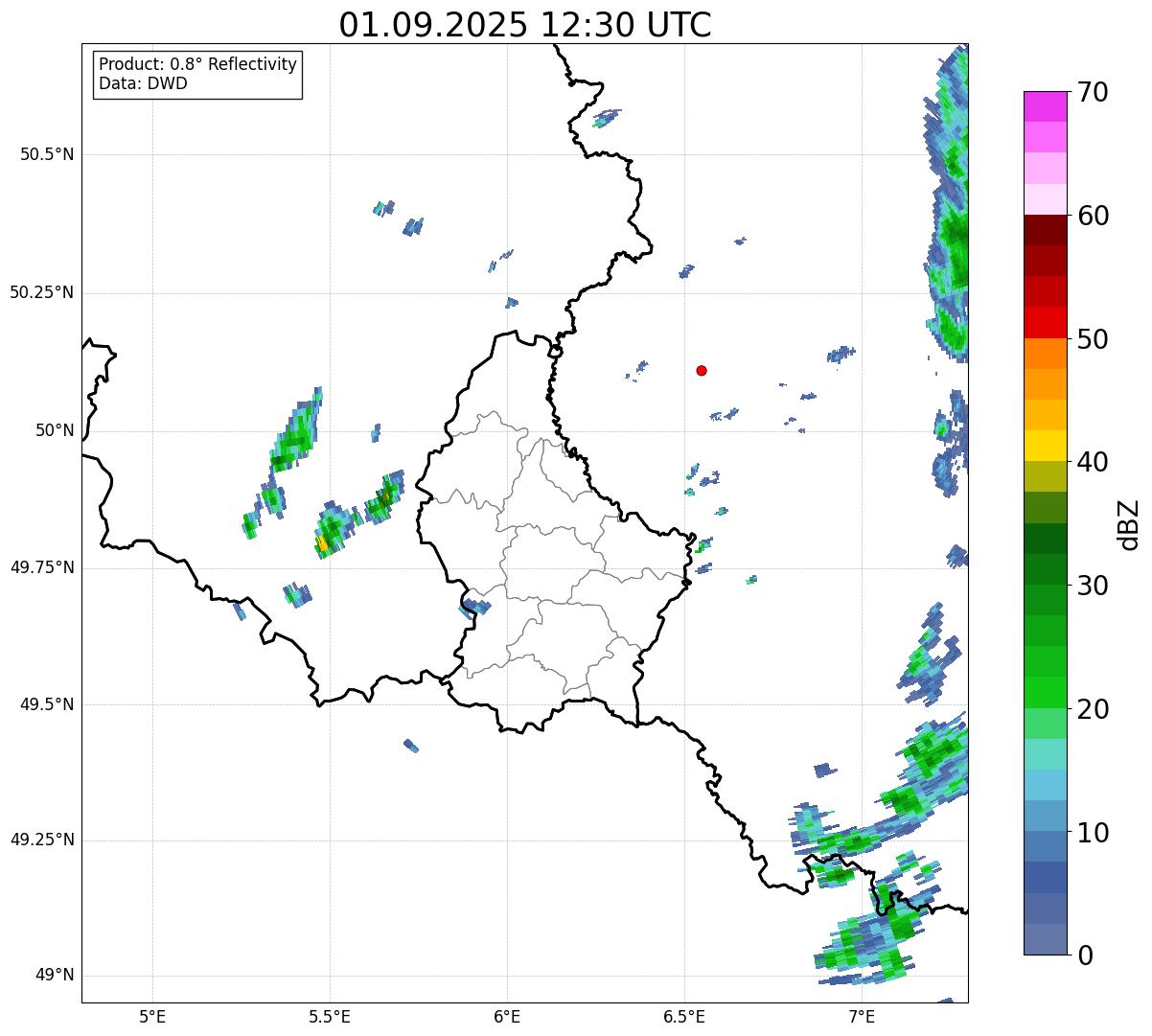Click the "Product: 0.8° Reflectivity" label
This screenshot has height=1036, width=1152.
(198, 64)
